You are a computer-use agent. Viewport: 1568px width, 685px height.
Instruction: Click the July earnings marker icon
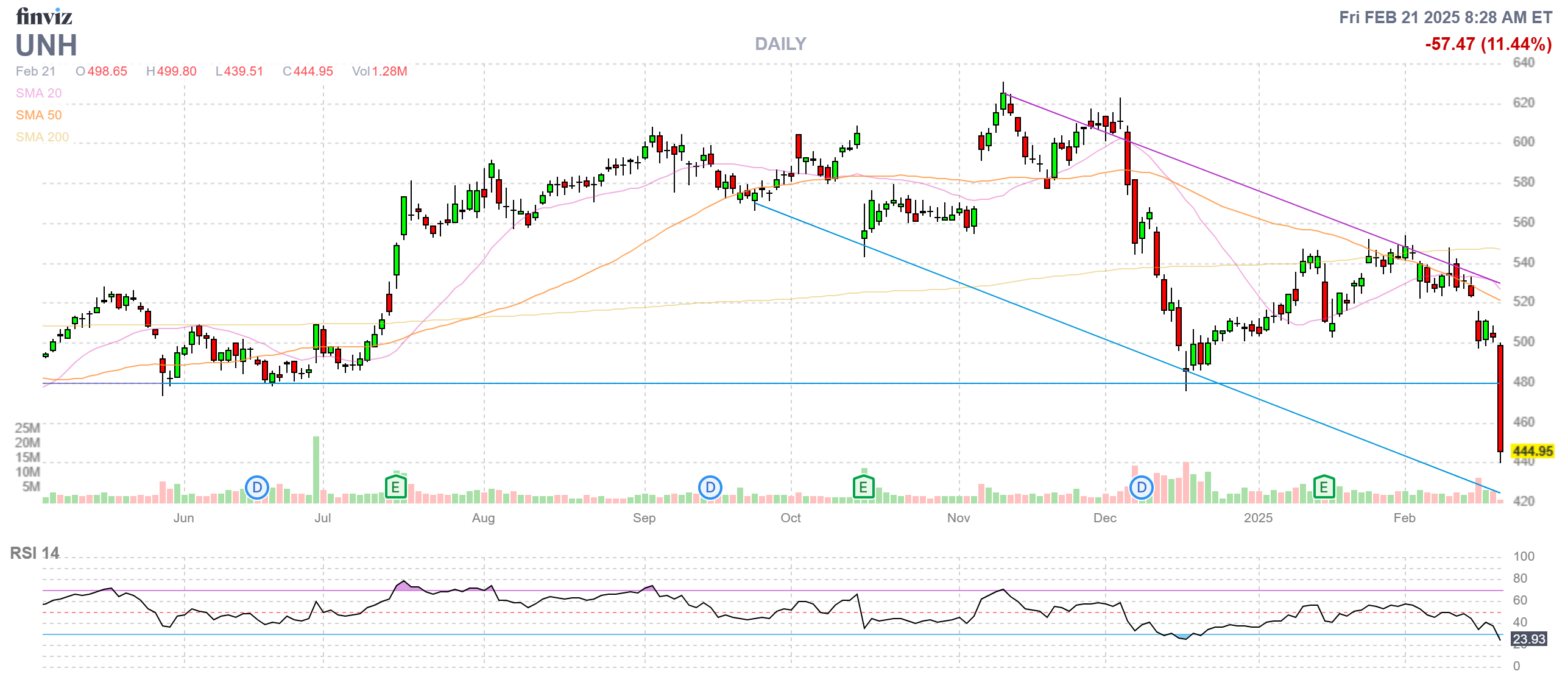[x=396, y=488]
